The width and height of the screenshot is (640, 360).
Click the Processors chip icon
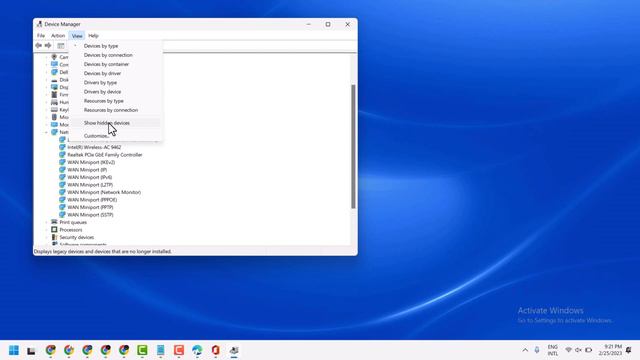click(54, 229)
